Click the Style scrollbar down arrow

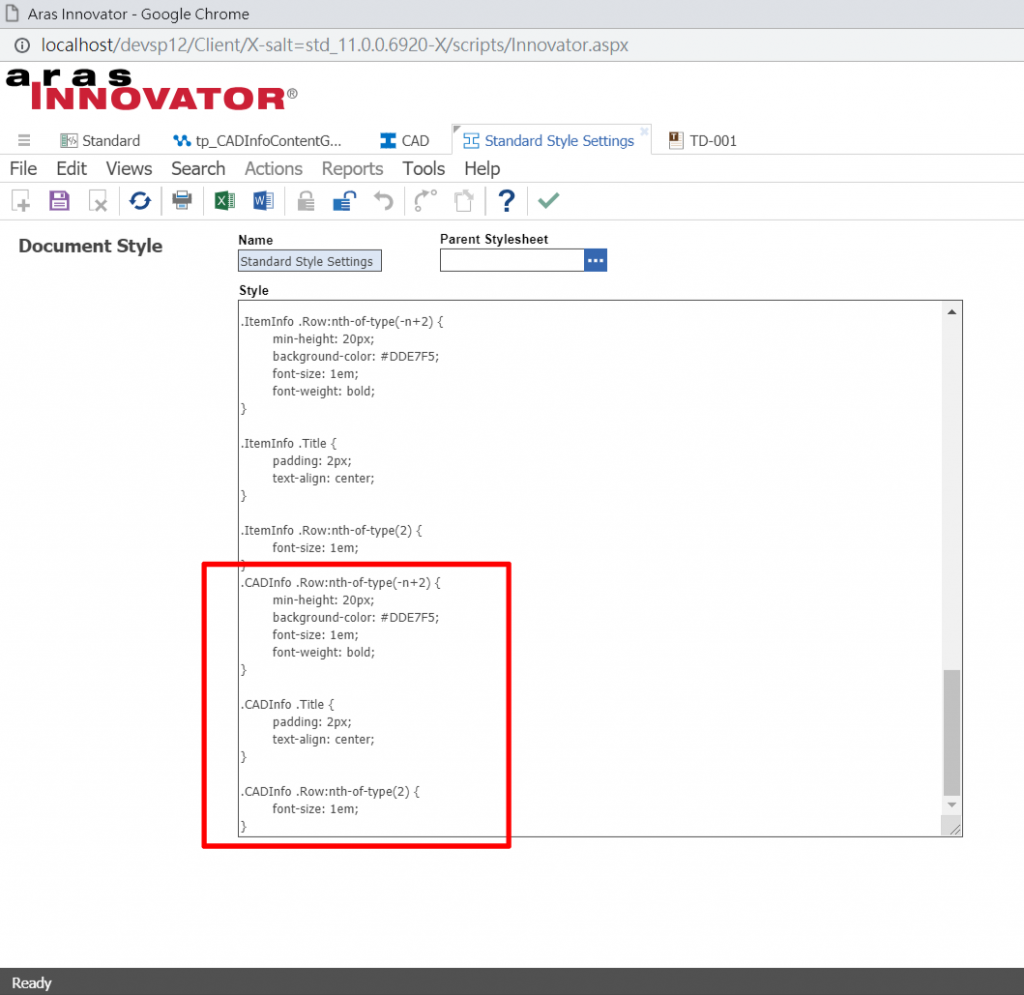[952, 805]
